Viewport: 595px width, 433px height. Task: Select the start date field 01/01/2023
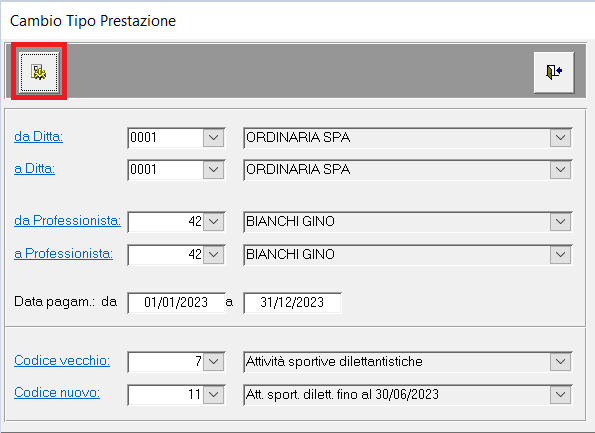[x=176, y=302]
